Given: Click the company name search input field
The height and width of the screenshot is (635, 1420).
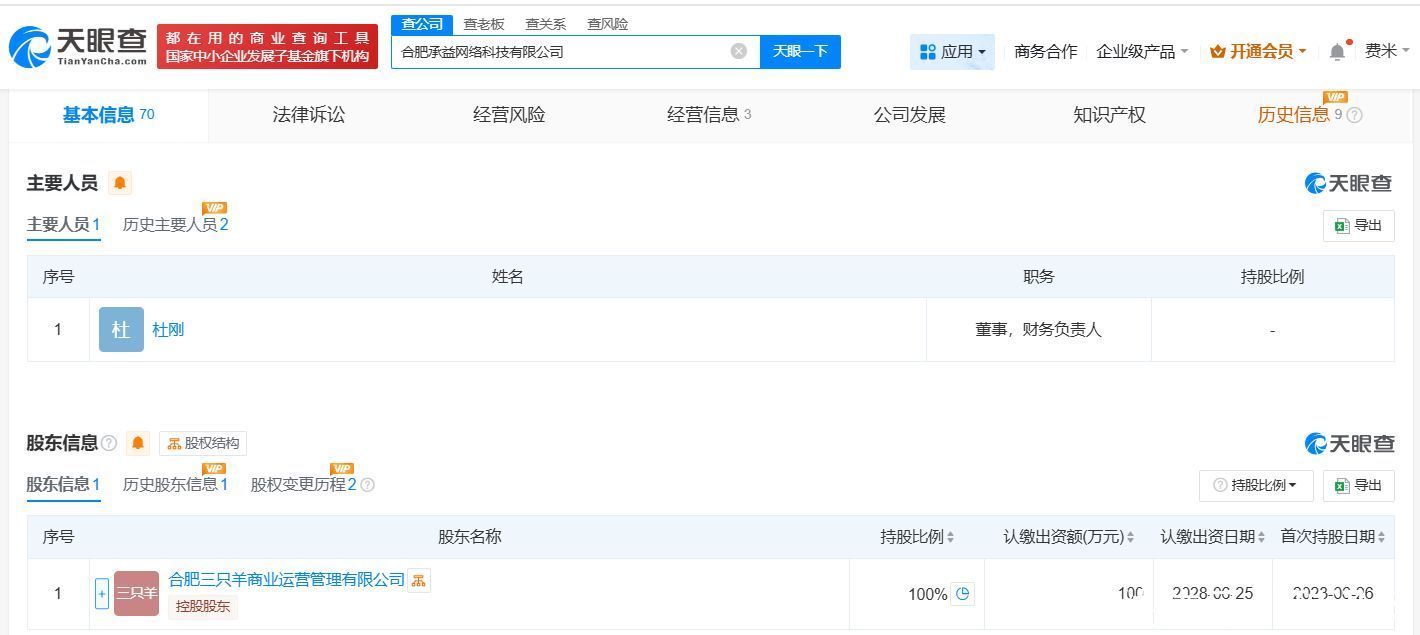Looking at the screenshot, I should click(560, 51).
